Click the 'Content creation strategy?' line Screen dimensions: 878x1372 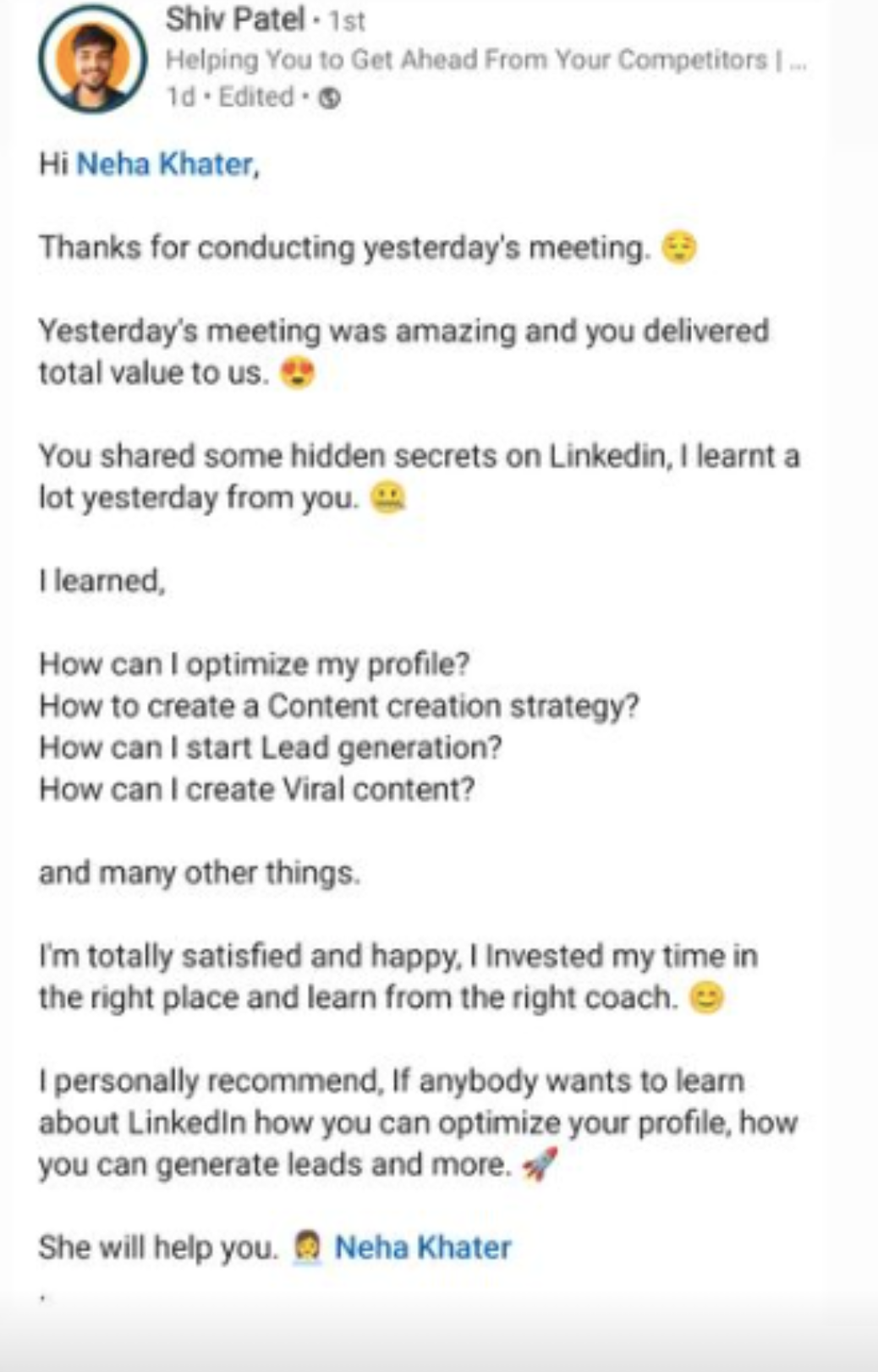pyautogui.click(x=338, y=706)
